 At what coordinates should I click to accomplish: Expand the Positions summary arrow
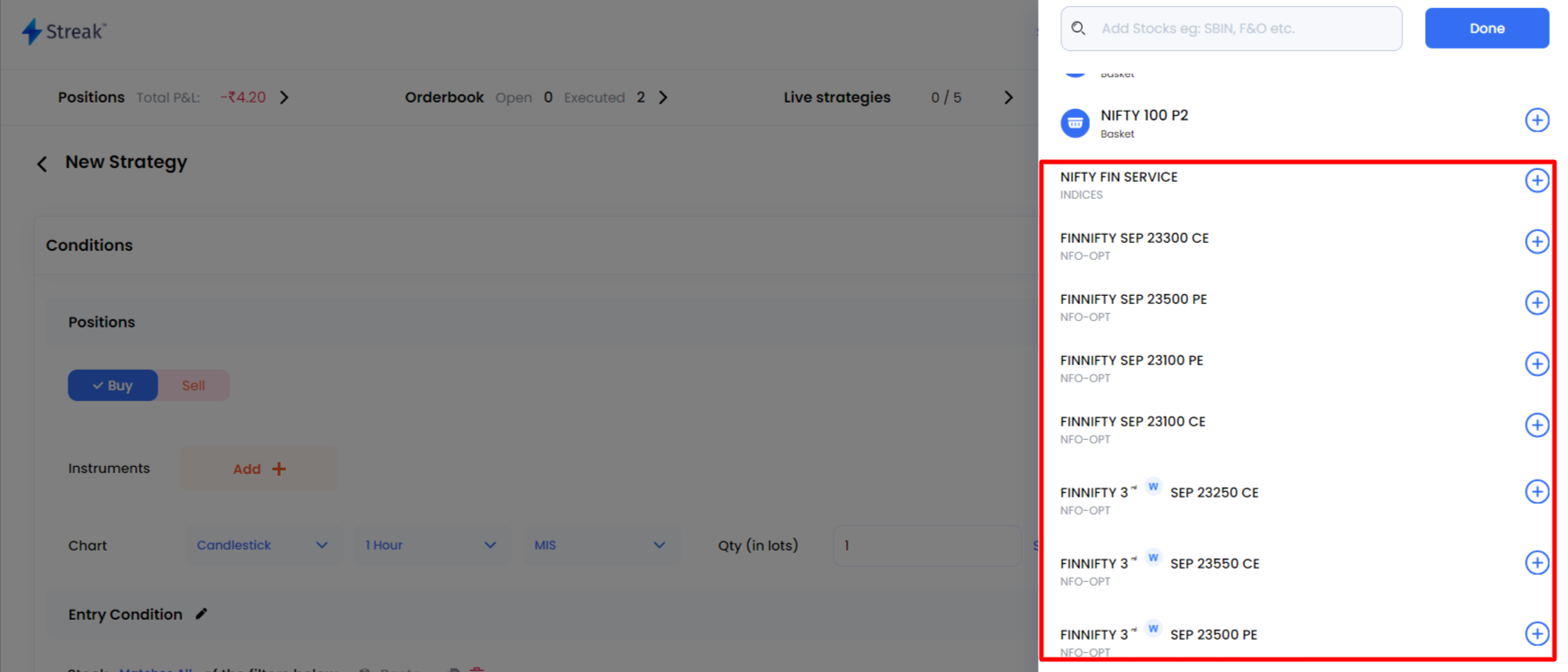284,97
